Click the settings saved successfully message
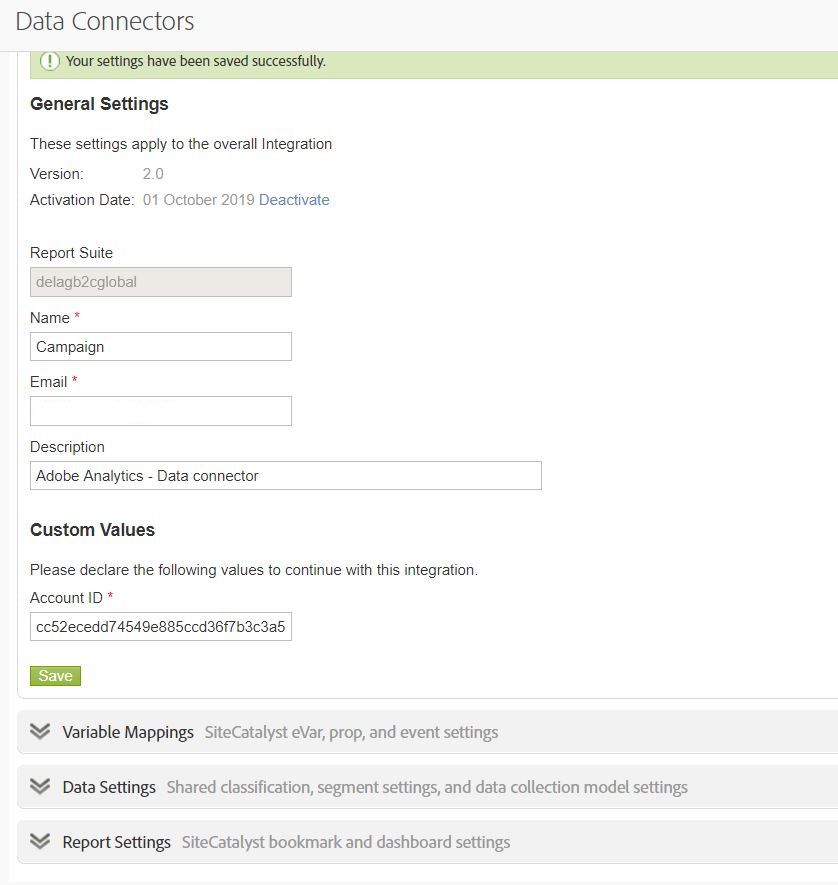838x885 pixels. 196,61
